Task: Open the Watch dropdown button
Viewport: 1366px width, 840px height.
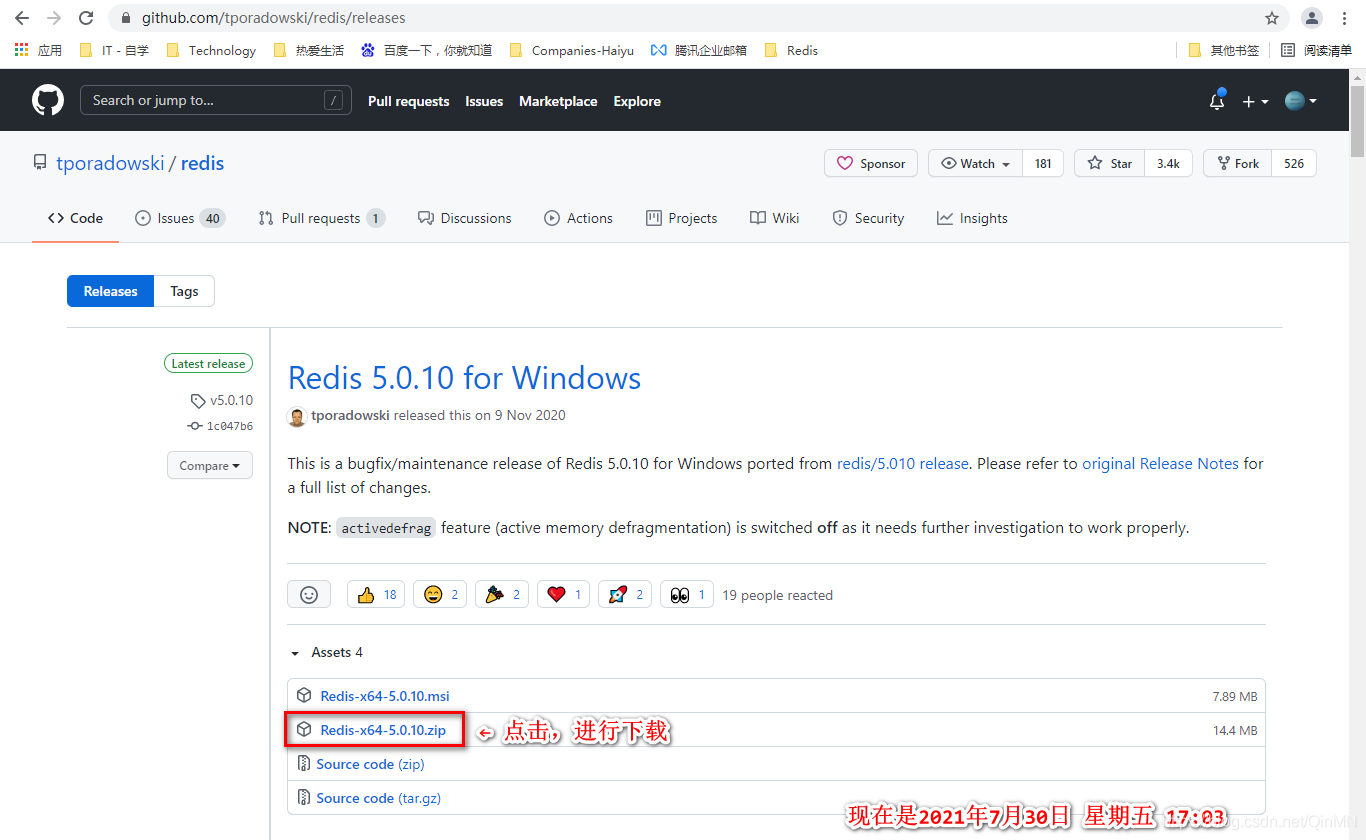Action: [975, 163]
